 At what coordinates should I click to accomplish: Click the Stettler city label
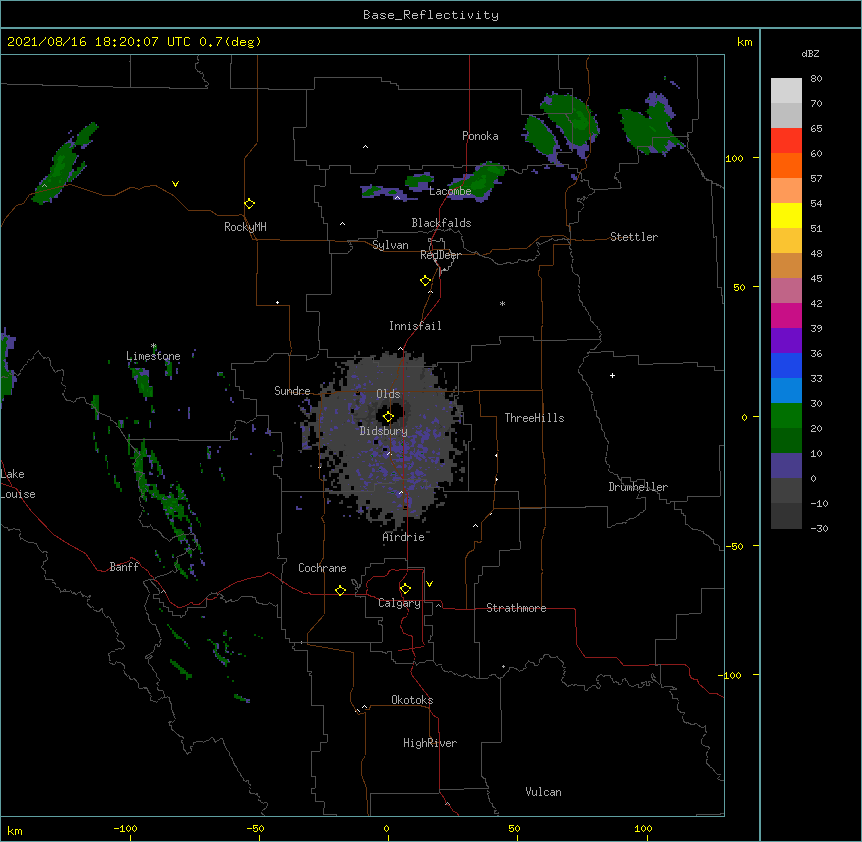click(x=634, y=237)
